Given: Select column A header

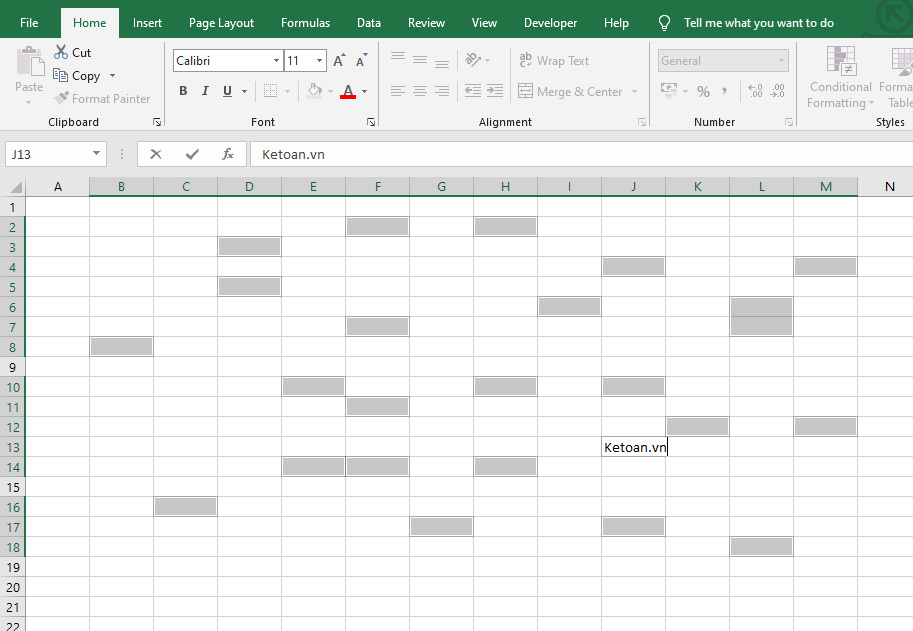Looking at the screenshot, I should click(x=58, y=187).
